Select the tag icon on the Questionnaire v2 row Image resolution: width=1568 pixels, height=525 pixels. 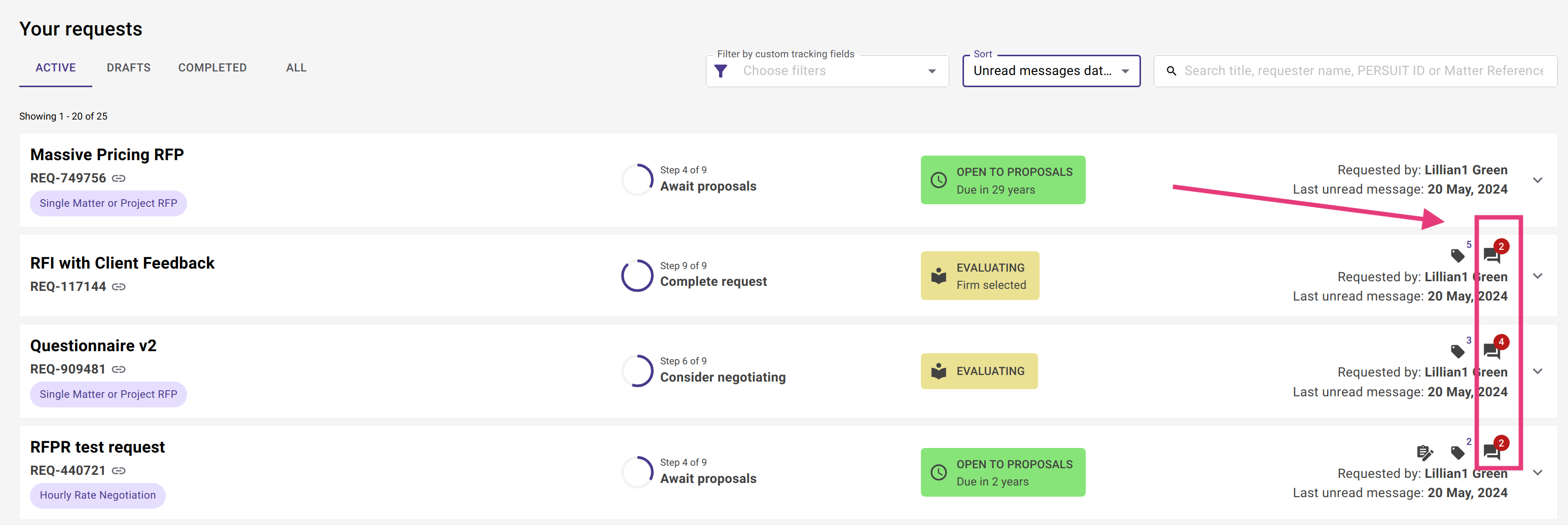[x=1458, y=351]
